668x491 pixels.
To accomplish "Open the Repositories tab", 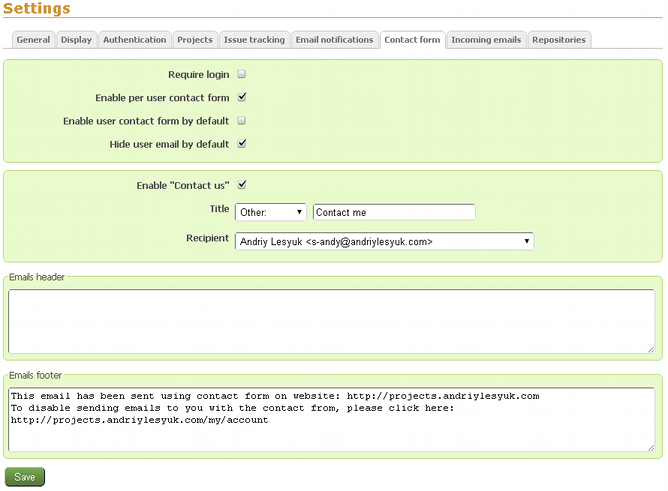I will 559,40.
